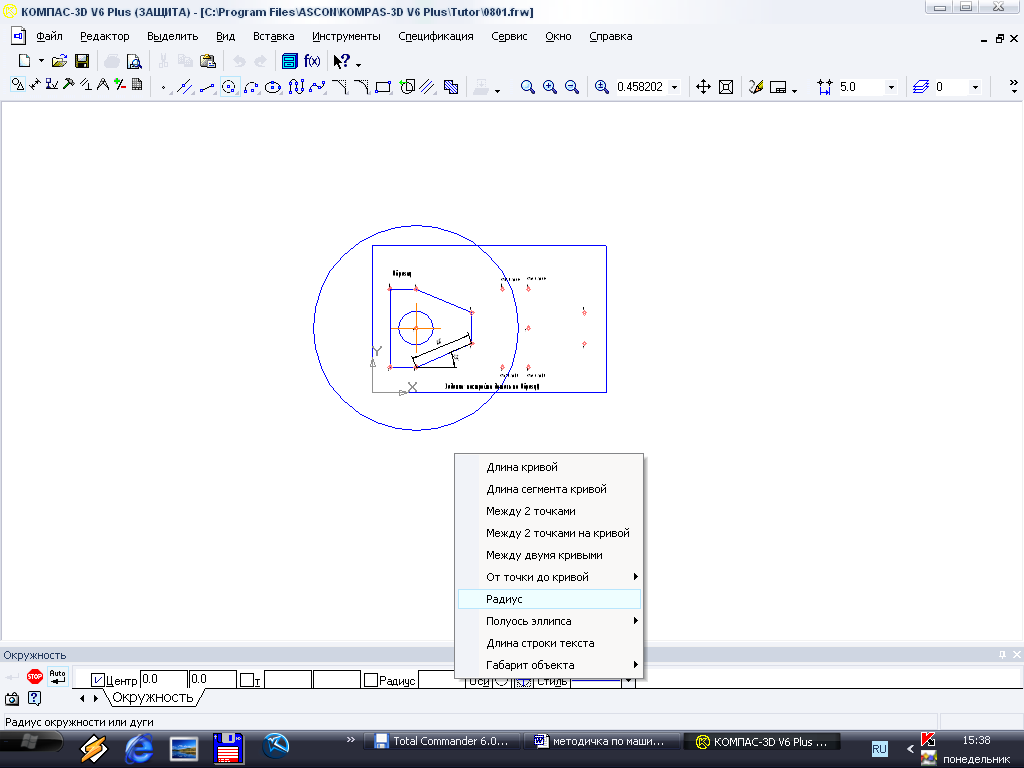Open the line Стиль dropdown arrow
Viewport: 1024px width, 768px height.
click(x=628, y=680)
